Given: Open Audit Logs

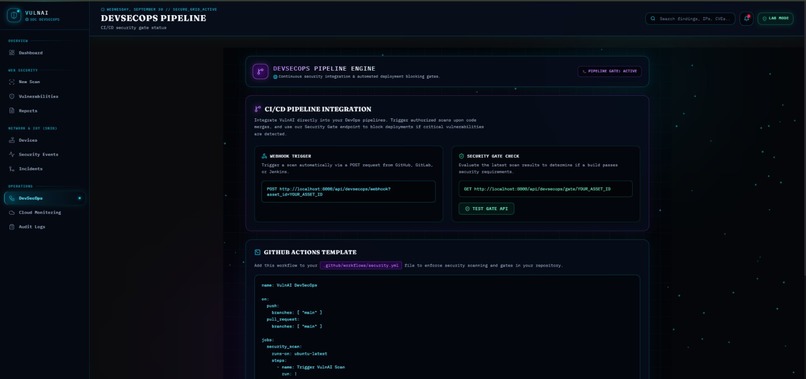Looking at the screenshot, I should pos(45,227).
